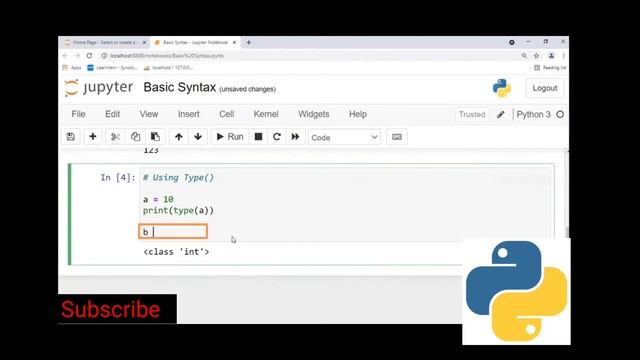Open the Help menu
The image size is (640, 360).
pos(358,114)
